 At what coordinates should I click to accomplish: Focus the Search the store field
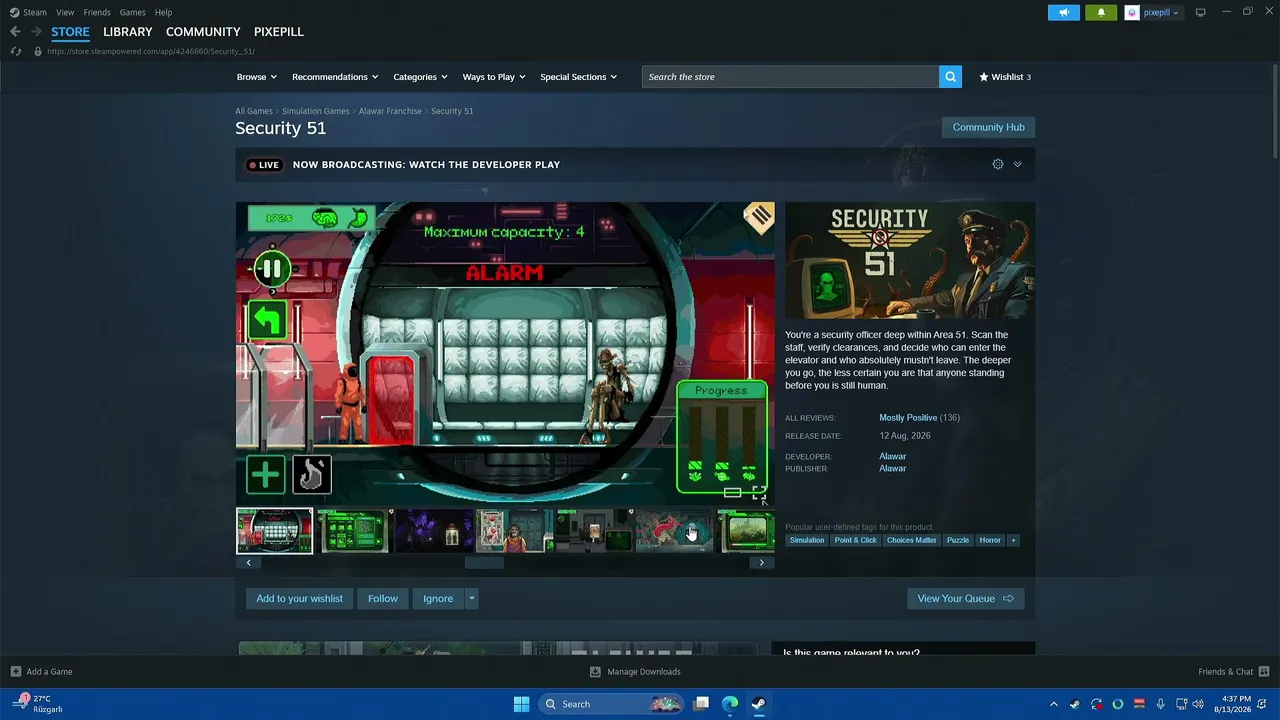click(790, 77)
